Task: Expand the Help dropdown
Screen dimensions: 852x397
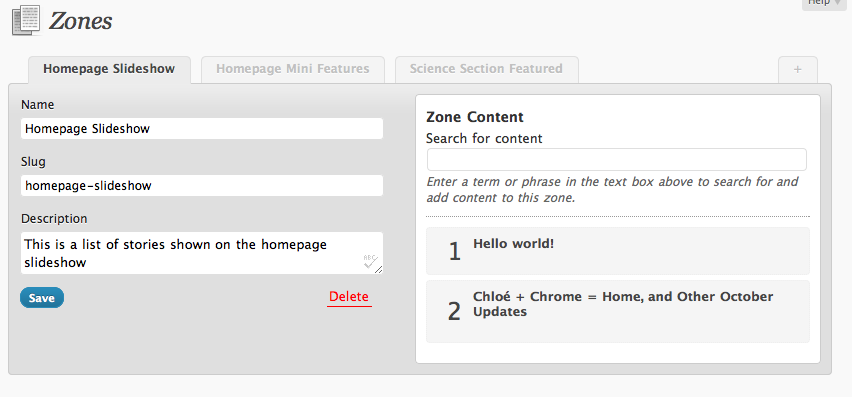Action: coord(824,3)
